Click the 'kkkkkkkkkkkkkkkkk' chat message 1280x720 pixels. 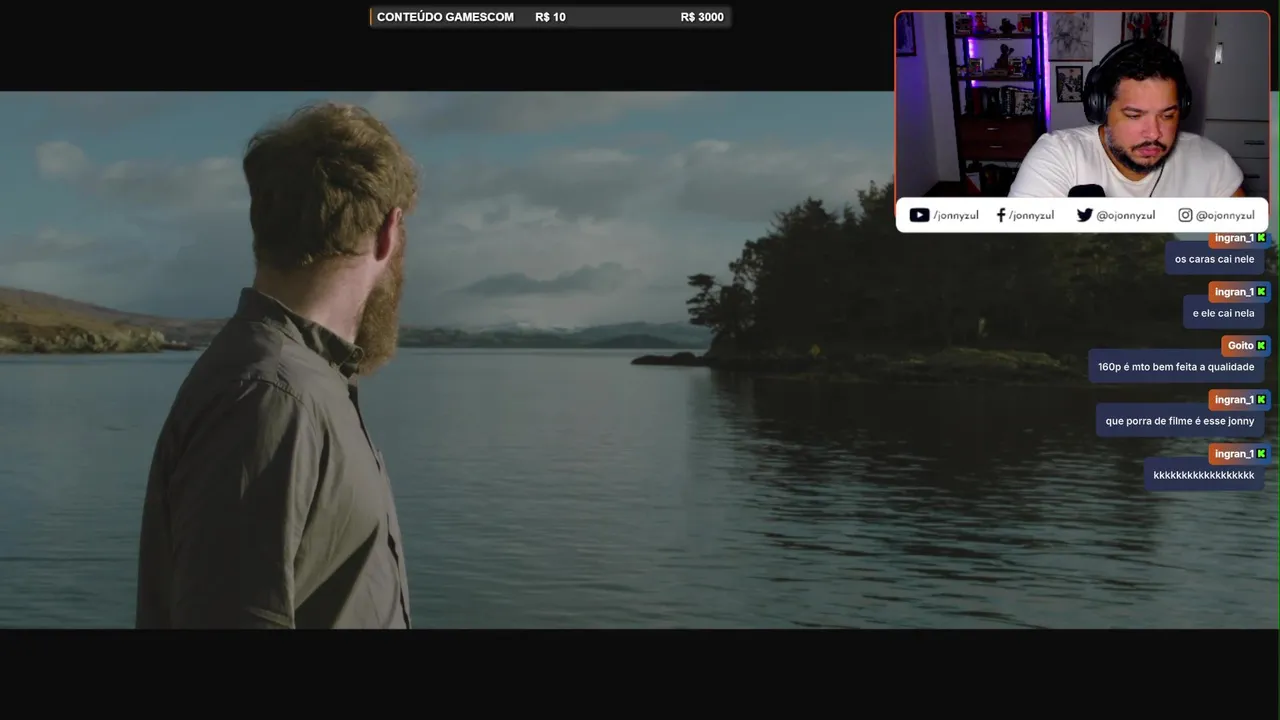point(1204,475)
